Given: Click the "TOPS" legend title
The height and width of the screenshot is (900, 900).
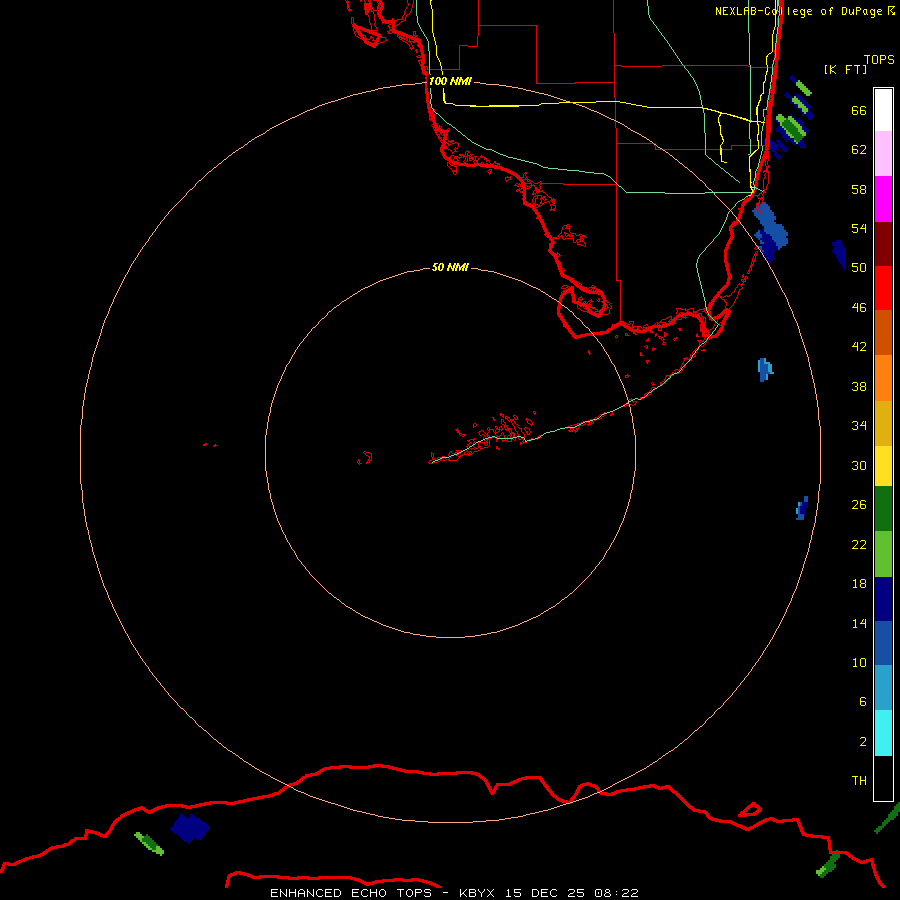Looking at the screenshot, I should (x=879, y=60).
